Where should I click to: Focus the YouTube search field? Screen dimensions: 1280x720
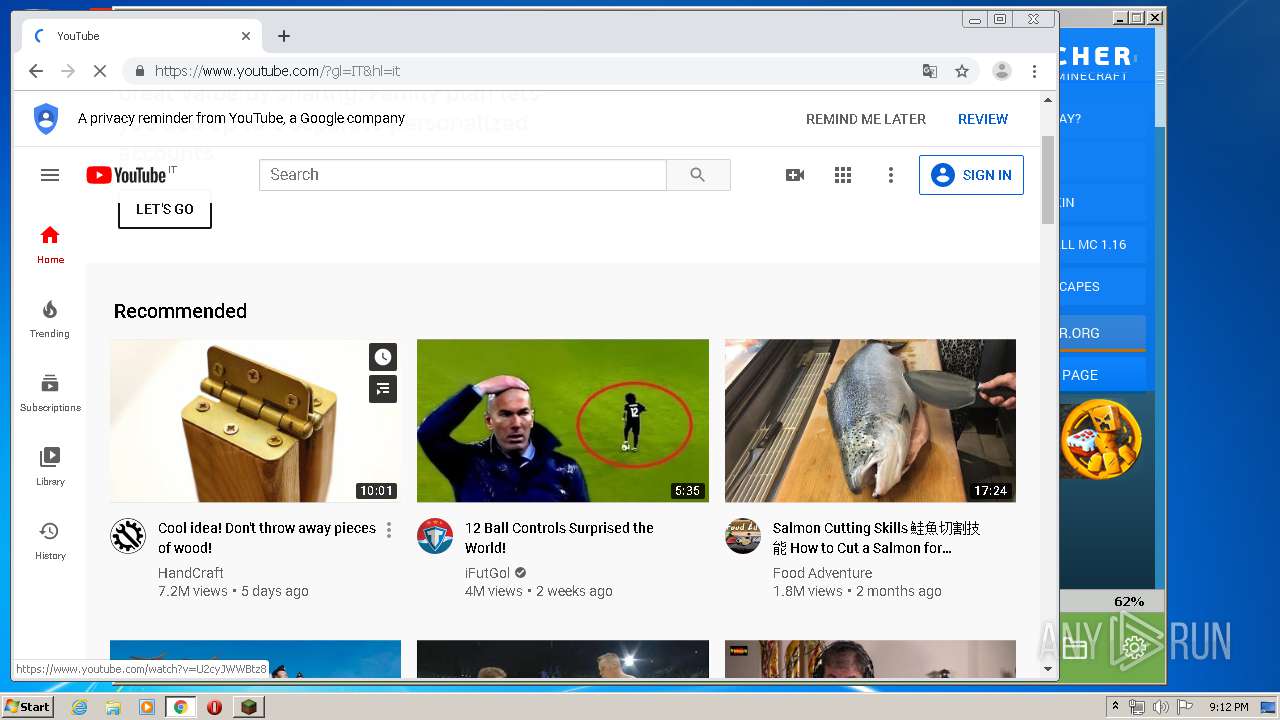pos(463,175)
